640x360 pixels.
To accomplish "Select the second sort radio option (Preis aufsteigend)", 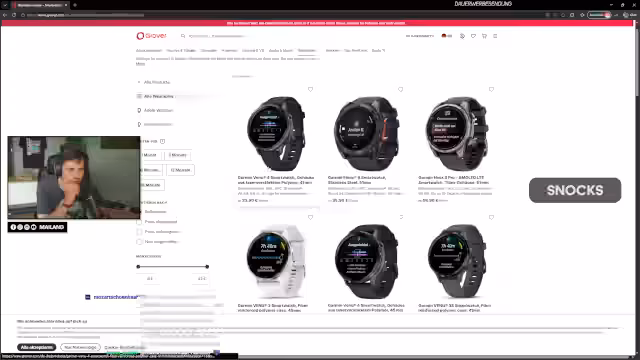I will pyautogui.click(x=139, y=222).
